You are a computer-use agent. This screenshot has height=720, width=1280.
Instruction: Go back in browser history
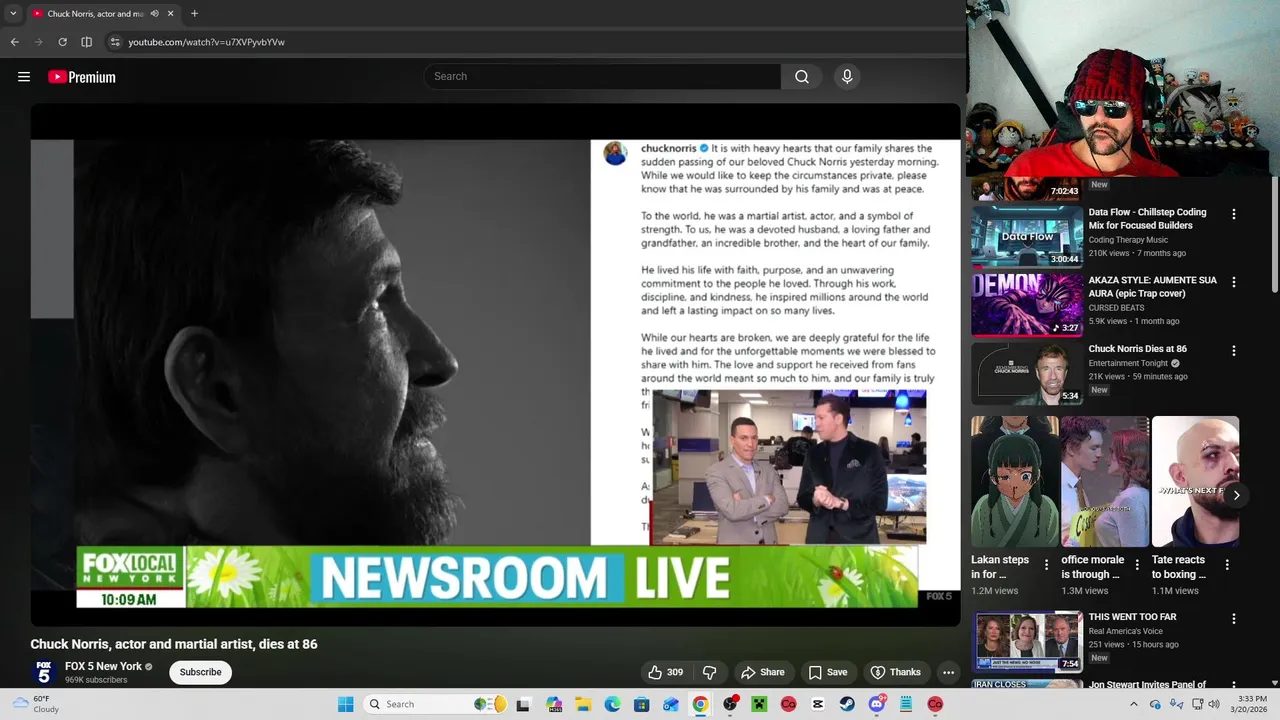[x=14, y=42]
